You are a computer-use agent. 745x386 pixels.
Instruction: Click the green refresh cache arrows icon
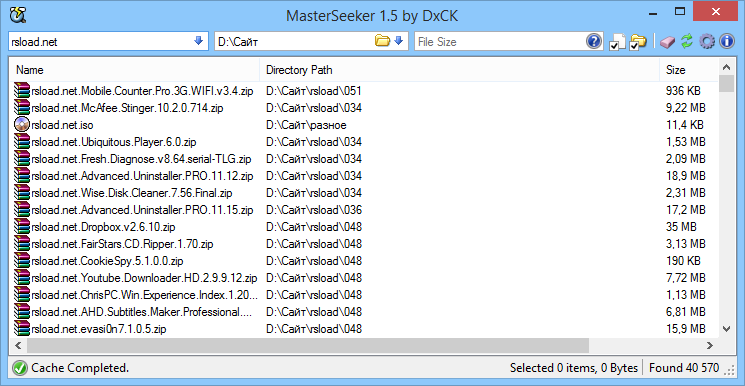coord(687,41)
